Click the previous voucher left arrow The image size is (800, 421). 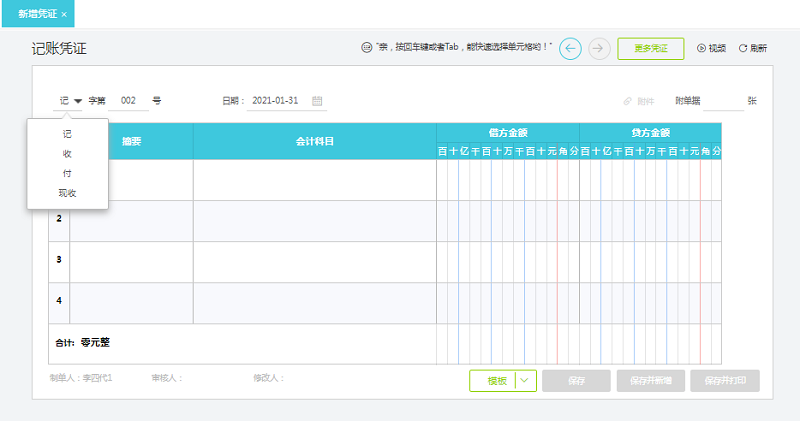tap(570, 48)
